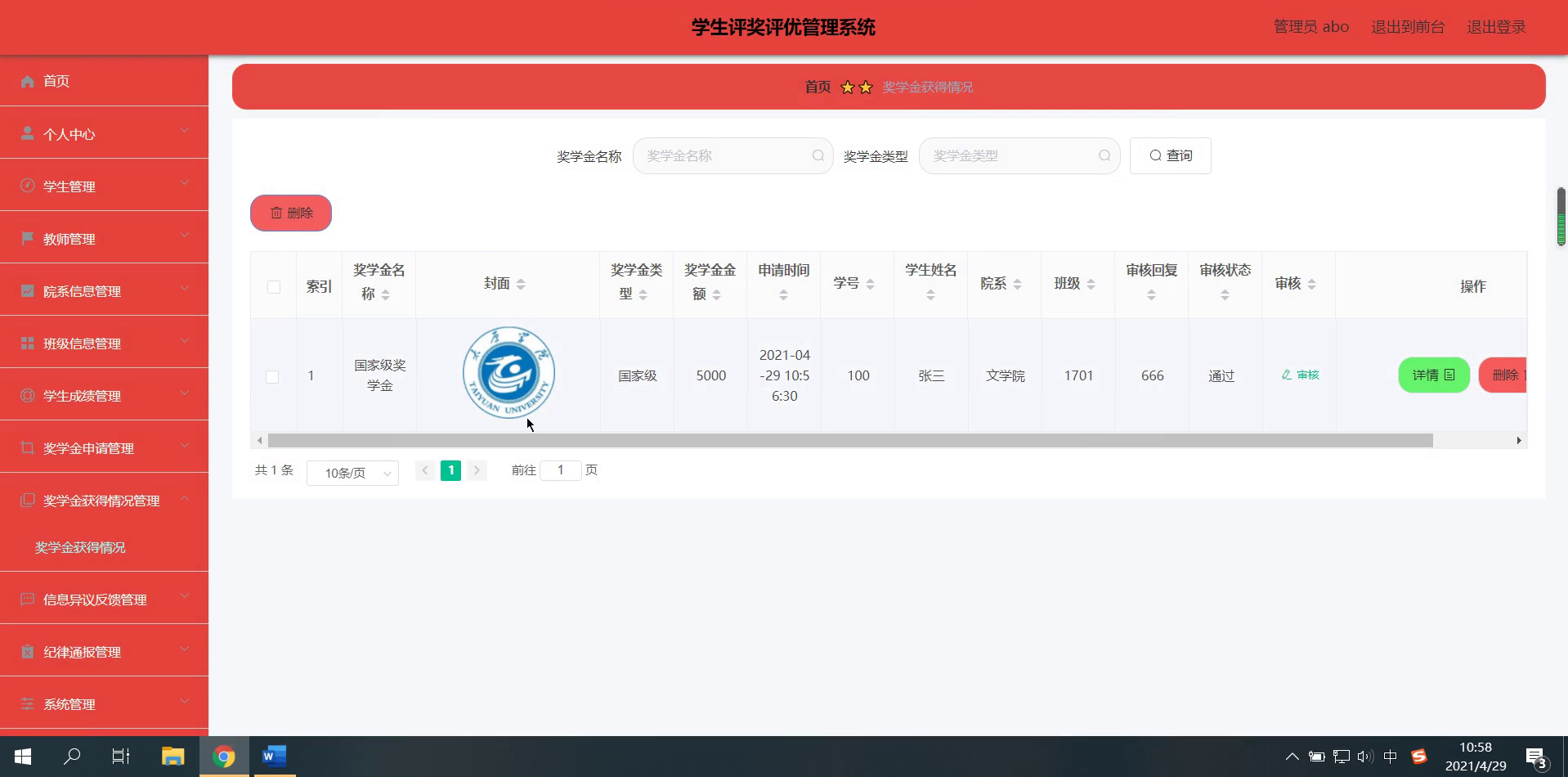Open 学生管理 via its sidebar icon

pos(27,186)
